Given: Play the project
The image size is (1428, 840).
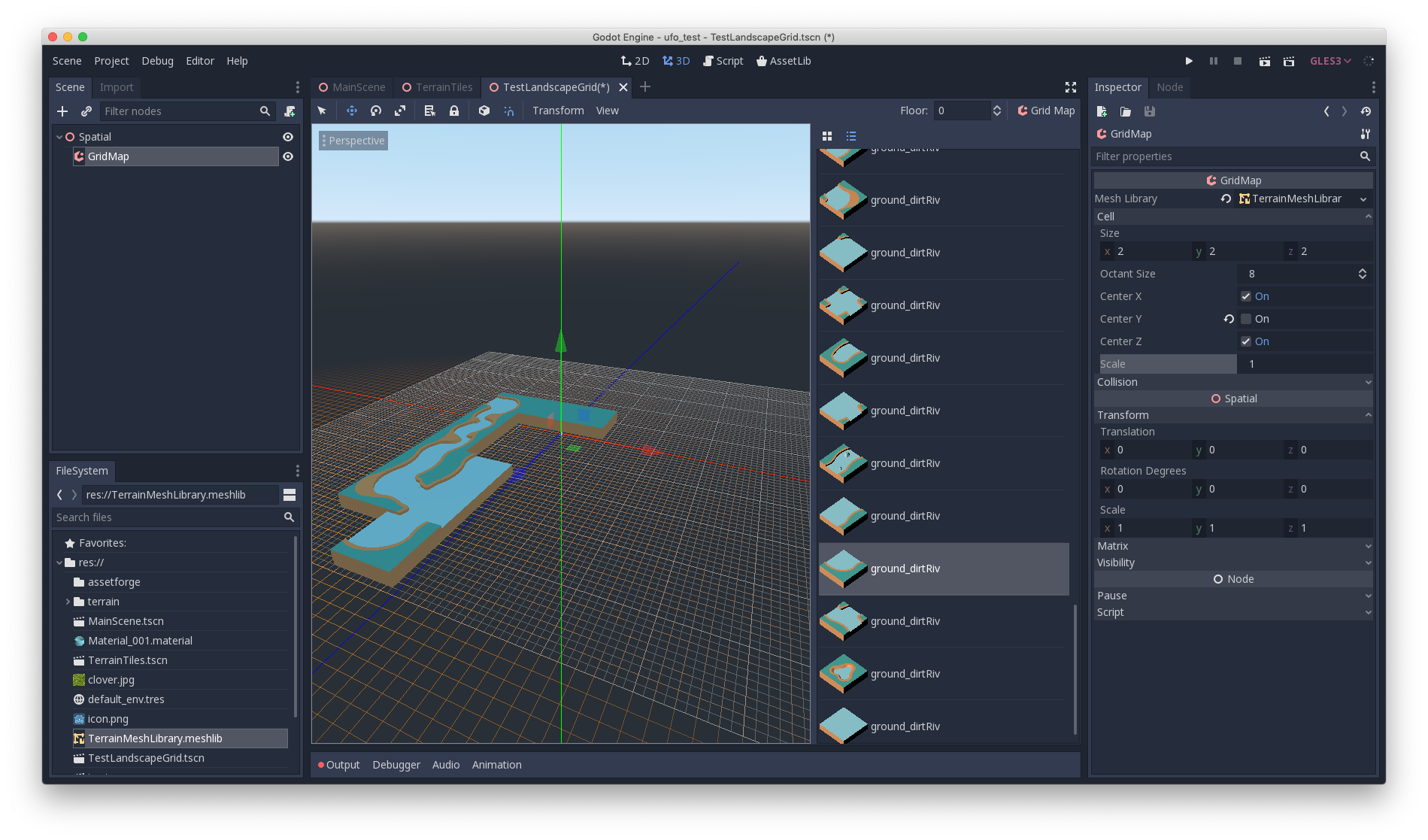Looking at the screenshot, I should [x=1189, y=61].
